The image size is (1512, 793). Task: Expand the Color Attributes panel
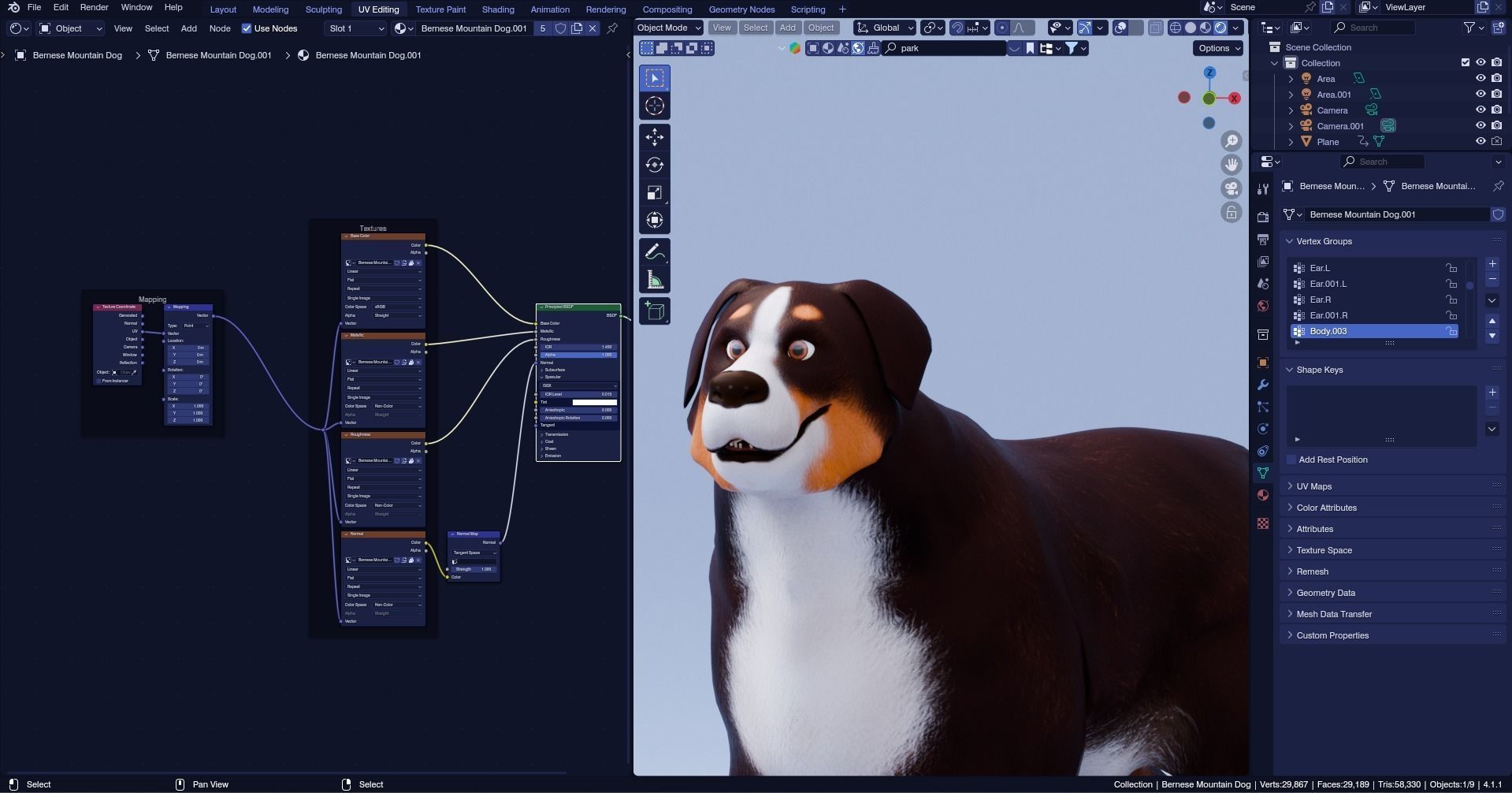tap(1326, 508)
